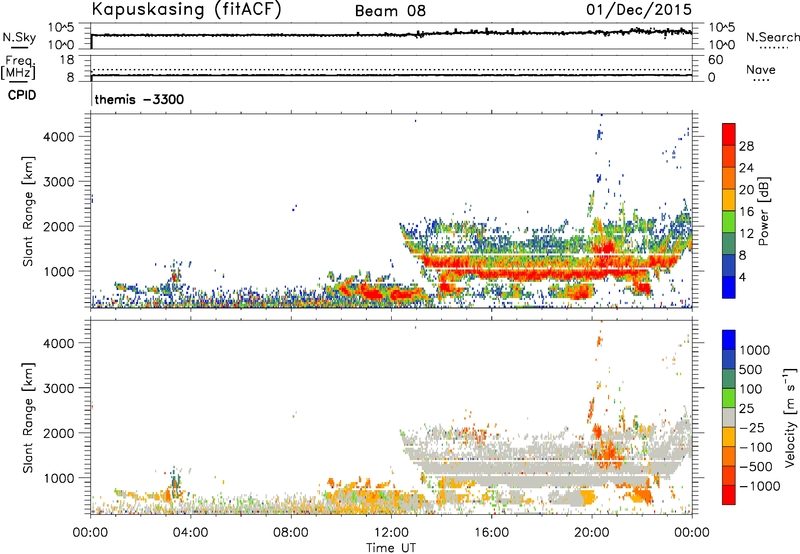Click the 'Nave' legend label
The width and height of the screenshot is (800, 554).
pyautogui.click(x=761, y=69)
